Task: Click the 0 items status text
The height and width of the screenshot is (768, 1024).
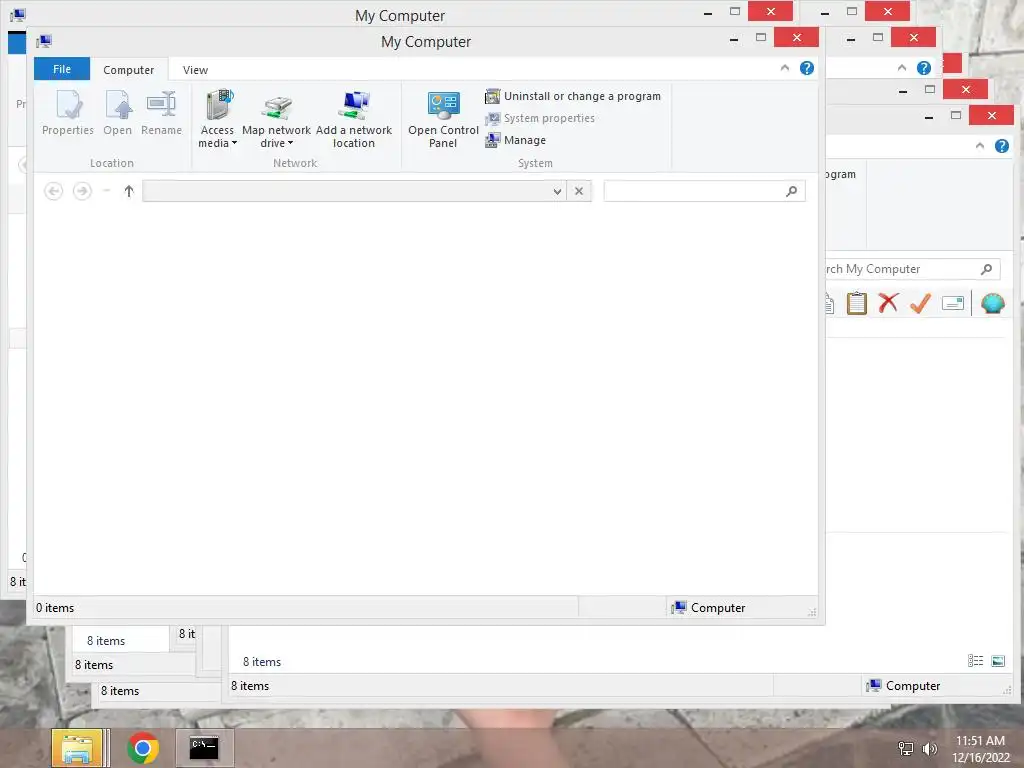Action: (x=55, y=607)
